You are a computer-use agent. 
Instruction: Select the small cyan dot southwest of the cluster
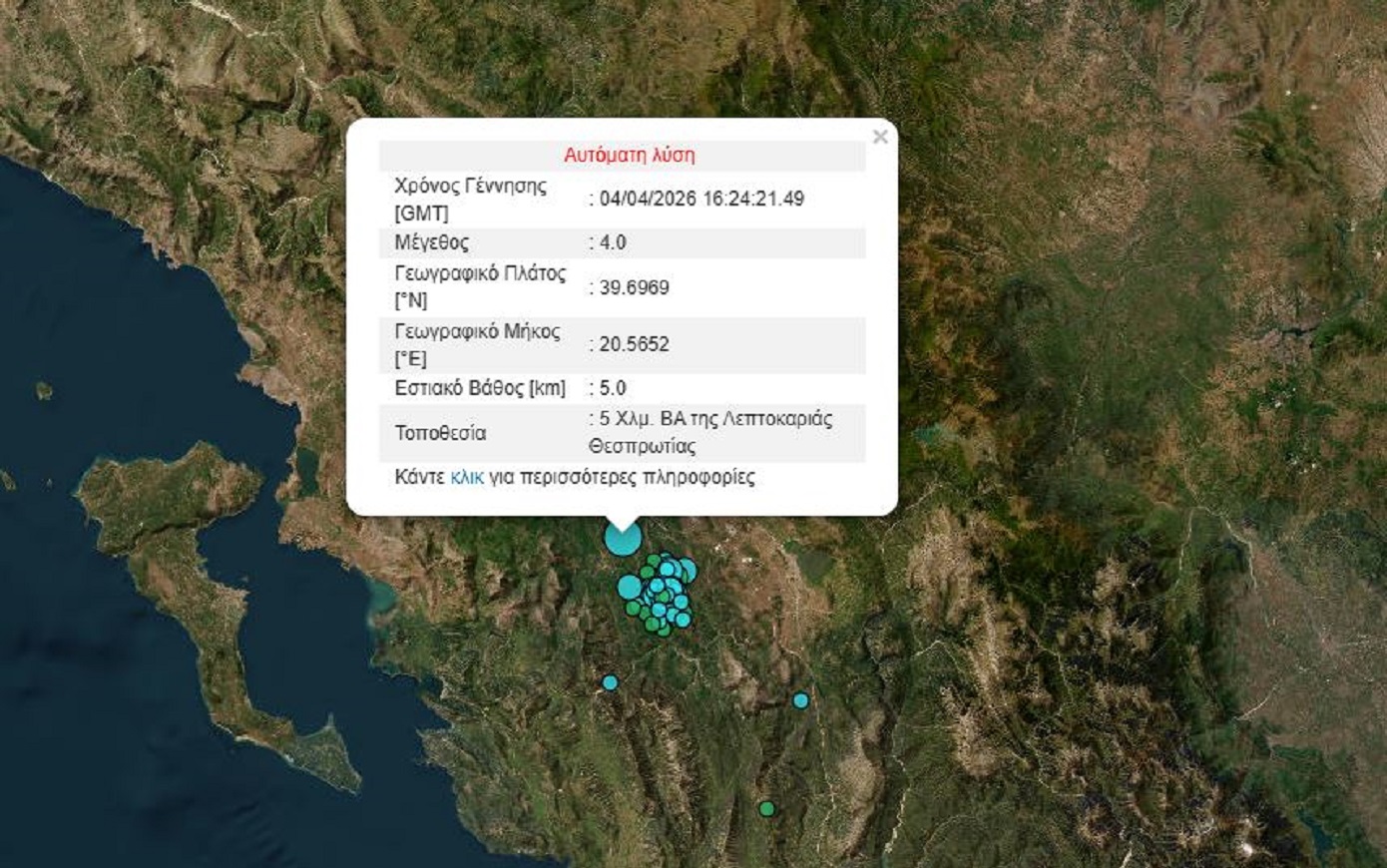(610, 682)
